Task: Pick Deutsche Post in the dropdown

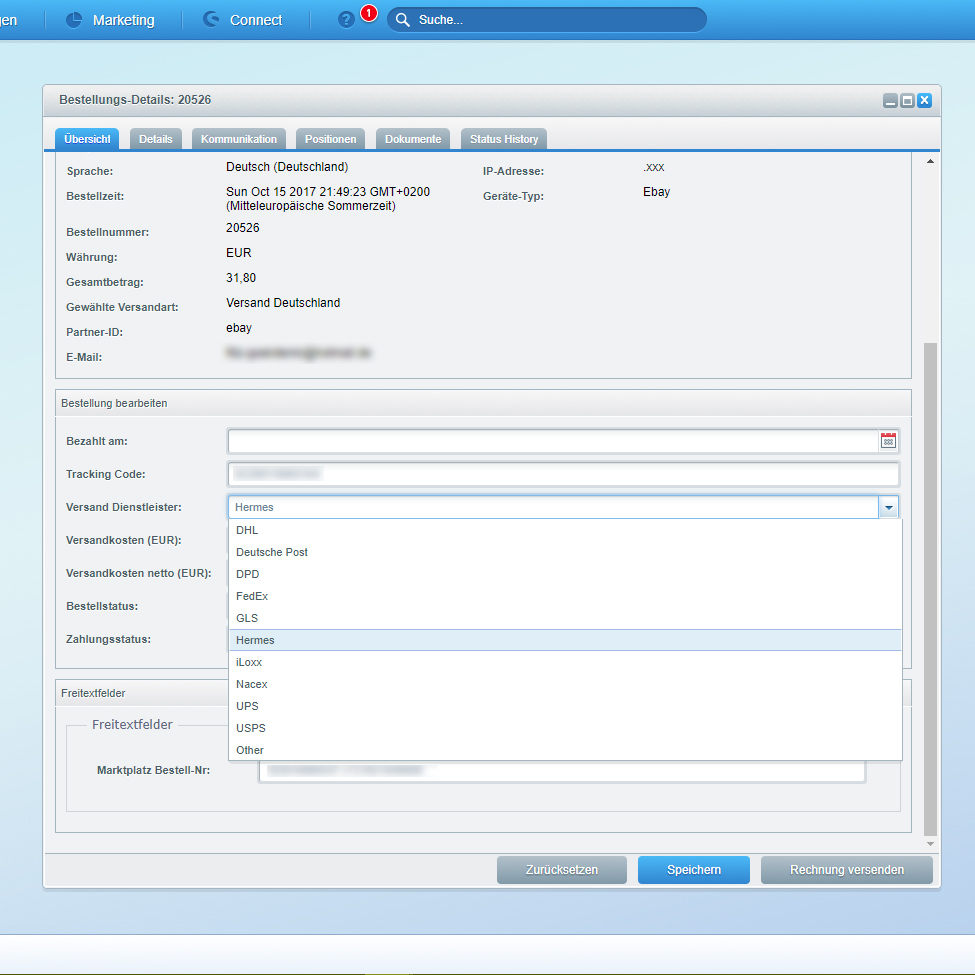Action: [x=272, y=552]
